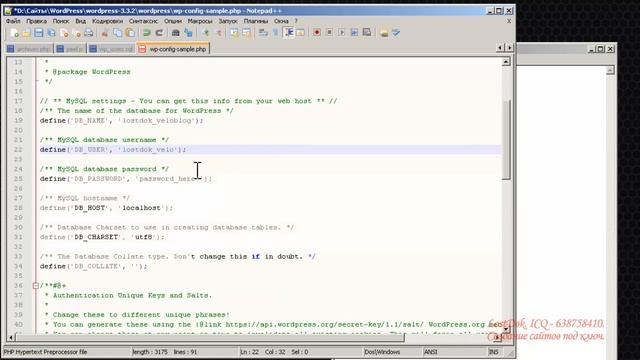The width and height of the screenshot is (640, 360).
Task: Open the Файл menu
Action: pos(13,21)
